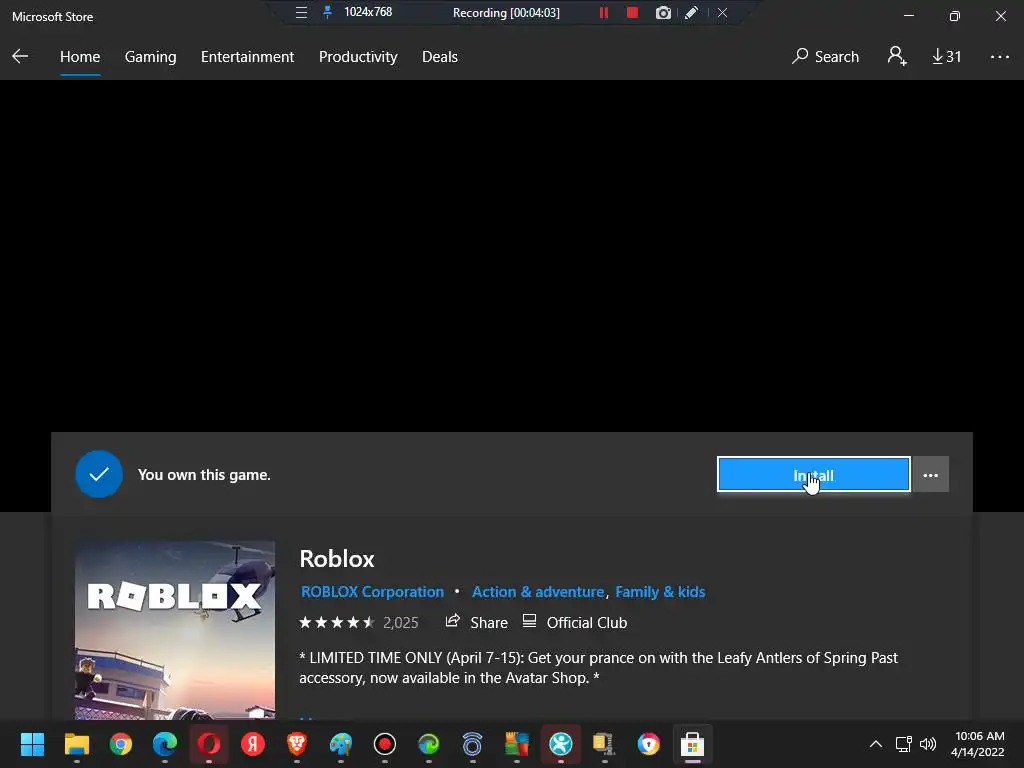Launch Microsoft Edge from taskbar
Image resolution: width=1024 pixels, height=768 pixels.
click(165, 744)
